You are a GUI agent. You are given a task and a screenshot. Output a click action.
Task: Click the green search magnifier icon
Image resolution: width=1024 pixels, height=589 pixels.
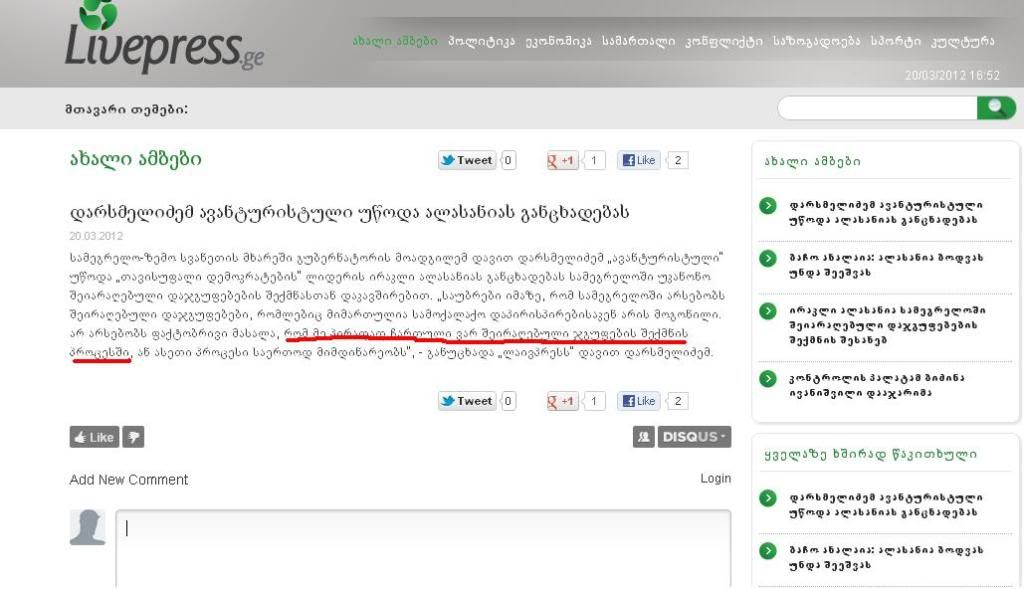point(996,106)
